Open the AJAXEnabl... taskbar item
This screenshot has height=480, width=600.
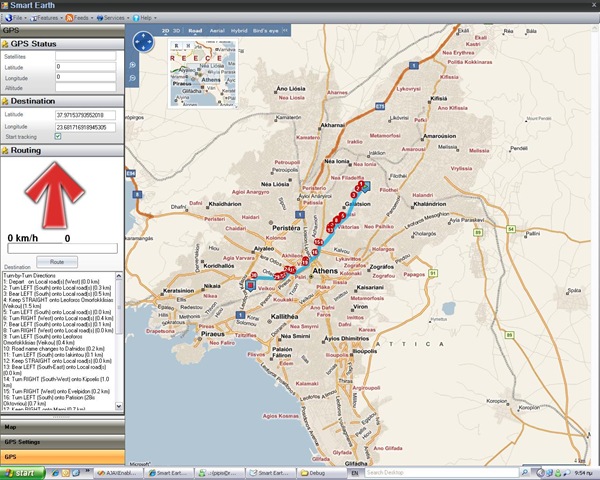[x=118, y=473]
